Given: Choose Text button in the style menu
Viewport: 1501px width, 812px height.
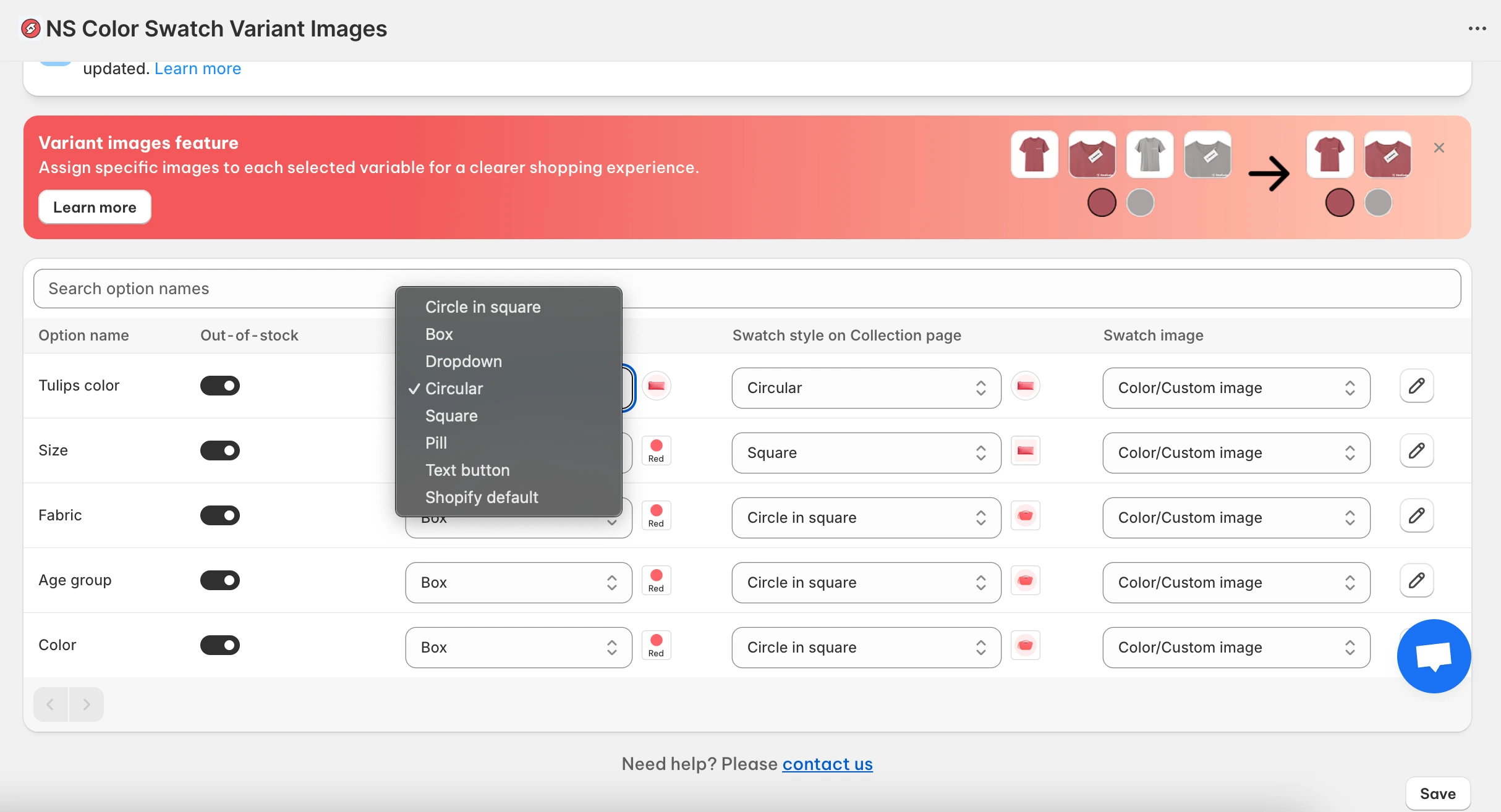Looking at the screenshot, I should 467,470.
